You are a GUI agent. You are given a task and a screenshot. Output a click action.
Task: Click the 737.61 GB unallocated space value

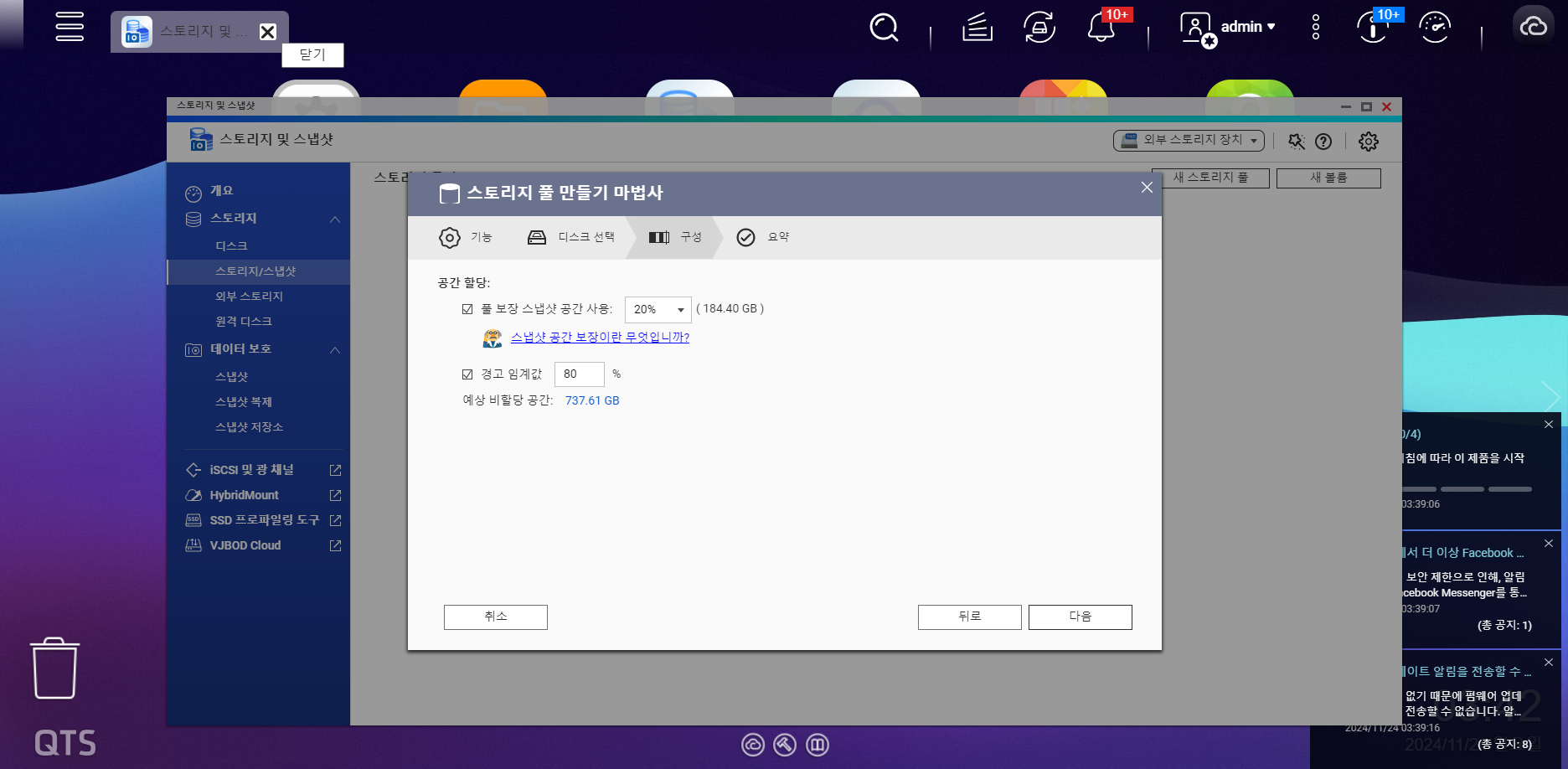592,401
